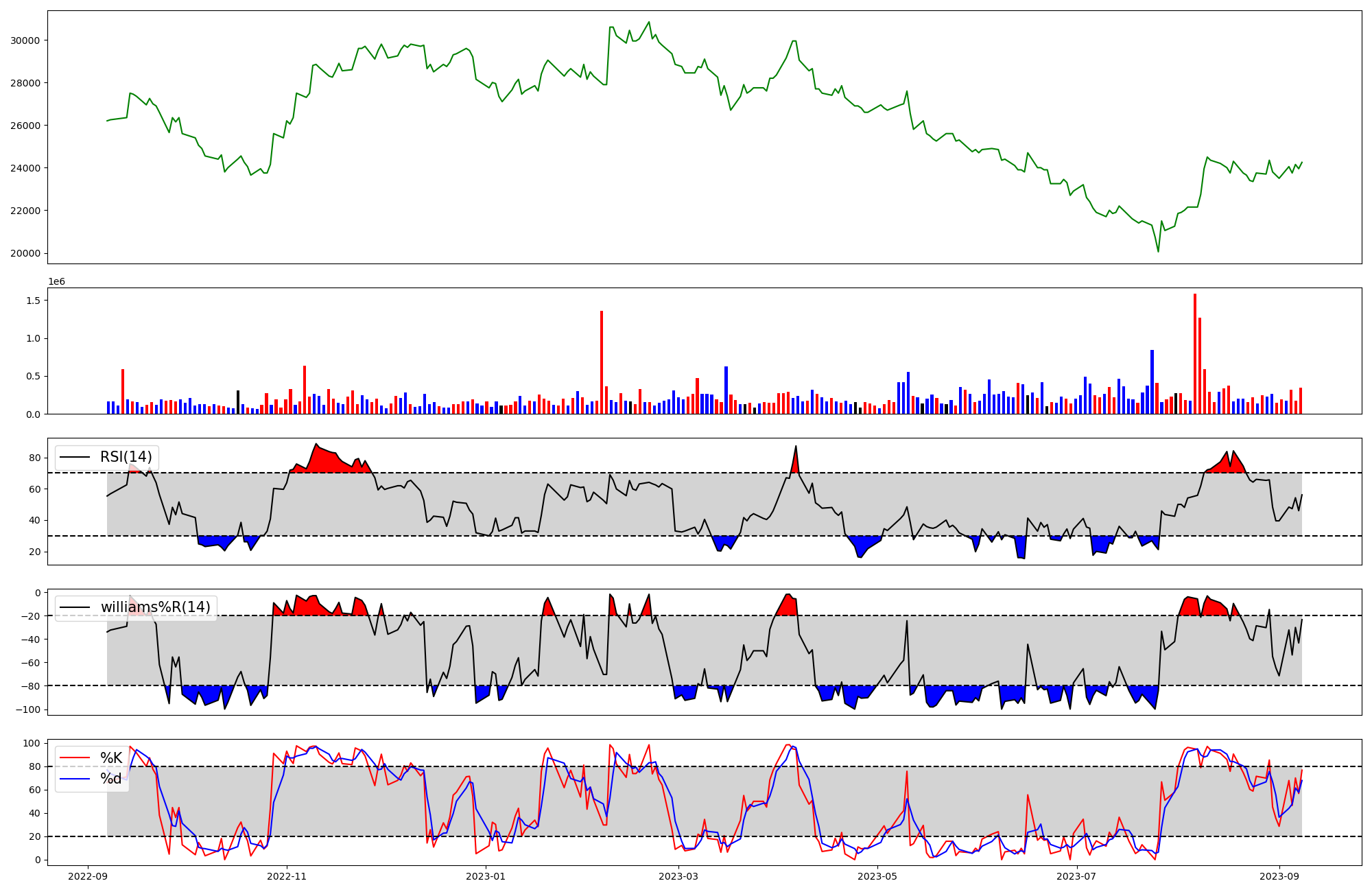The width and height of the screenshot is (1372, 892).
Task: Click the 1.5 volume axis tick label
Action: coord(34,301)
